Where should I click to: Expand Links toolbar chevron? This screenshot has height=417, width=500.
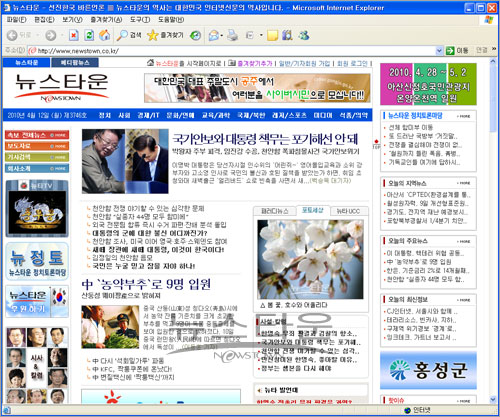tap(494, 49)
